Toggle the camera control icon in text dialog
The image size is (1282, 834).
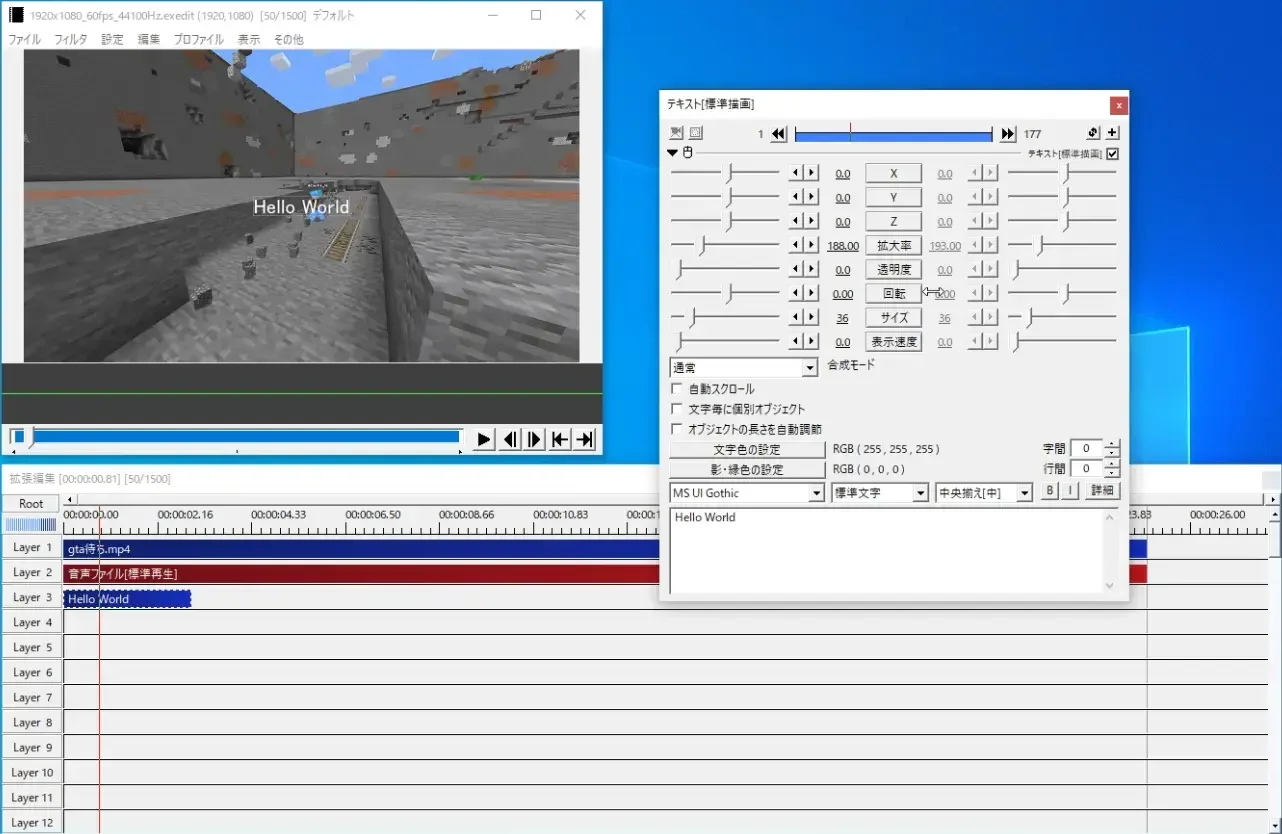(676, 133)
